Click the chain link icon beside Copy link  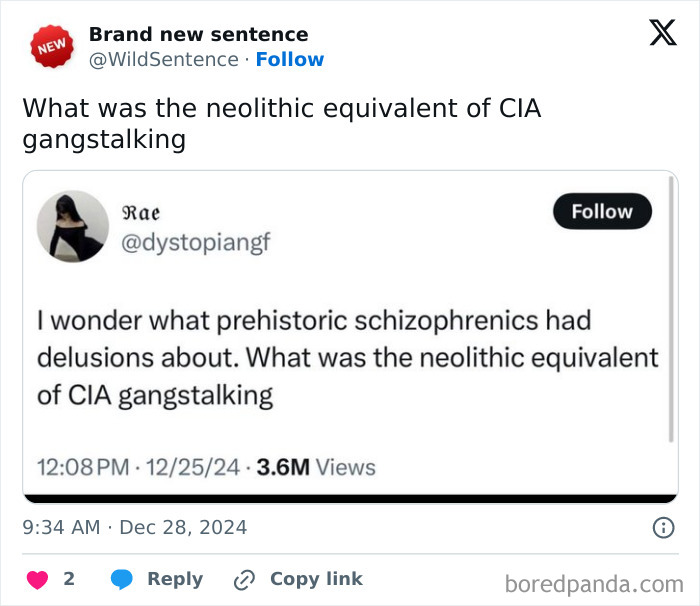click(x=244, y=579)
